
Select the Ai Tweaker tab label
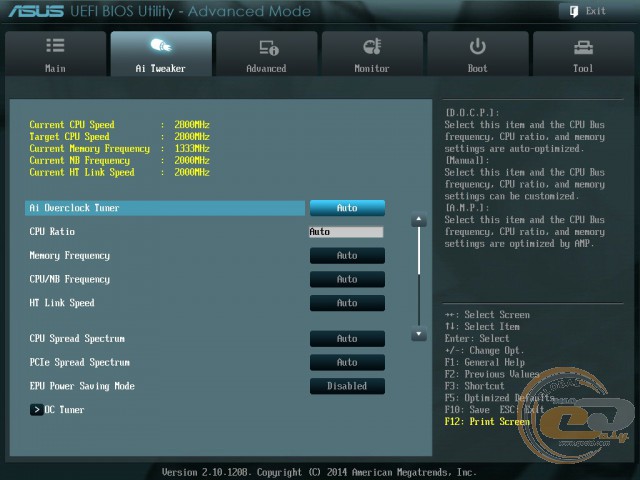(160, 69)
